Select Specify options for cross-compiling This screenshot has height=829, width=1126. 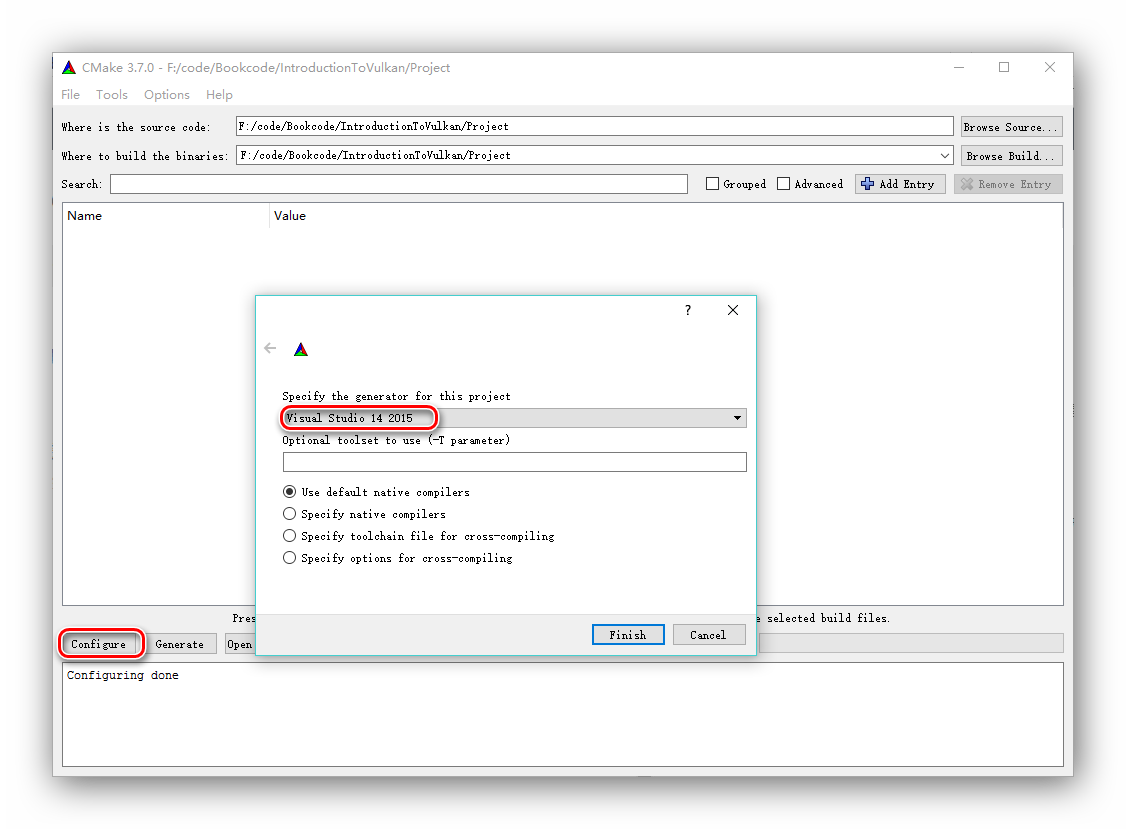(x=289, y=558)
